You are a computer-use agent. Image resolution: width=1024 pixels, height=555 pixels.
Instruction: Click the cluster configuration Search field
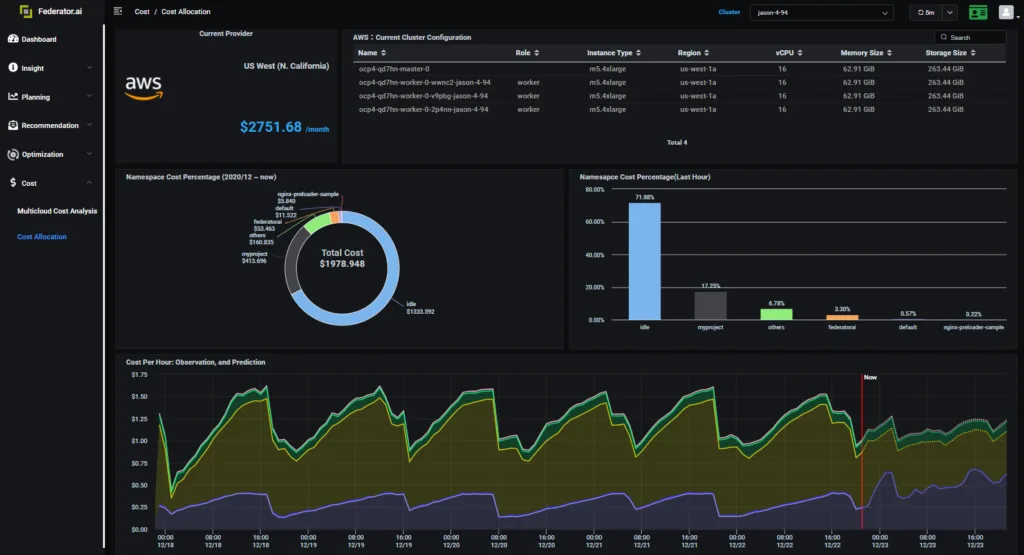(970, 37)
